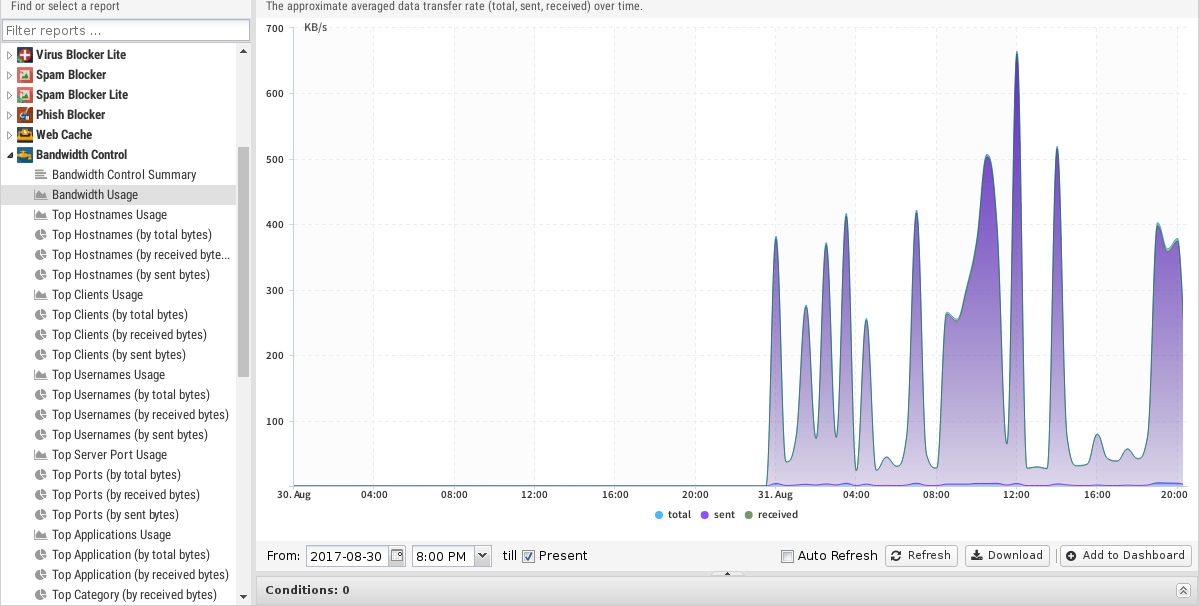Open the calendar date picker icon
Screen dimensions: 1199x606
(x=397, y=556)
